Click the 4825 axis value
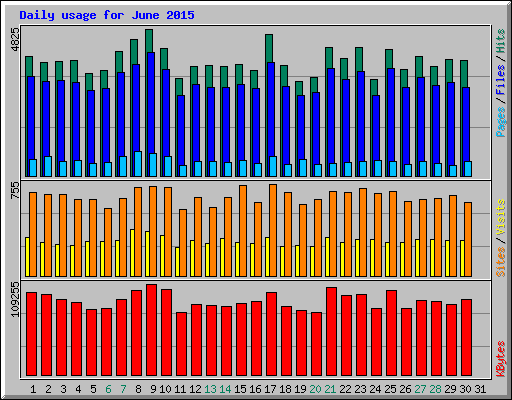512x400 pixels. pos(15,40)
